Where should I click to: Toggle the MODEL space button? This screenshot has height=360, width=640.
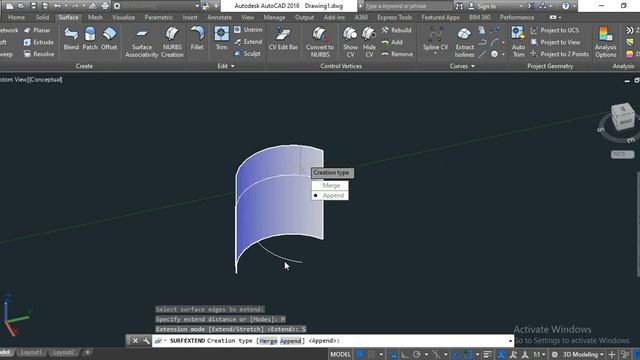(340, 355)
